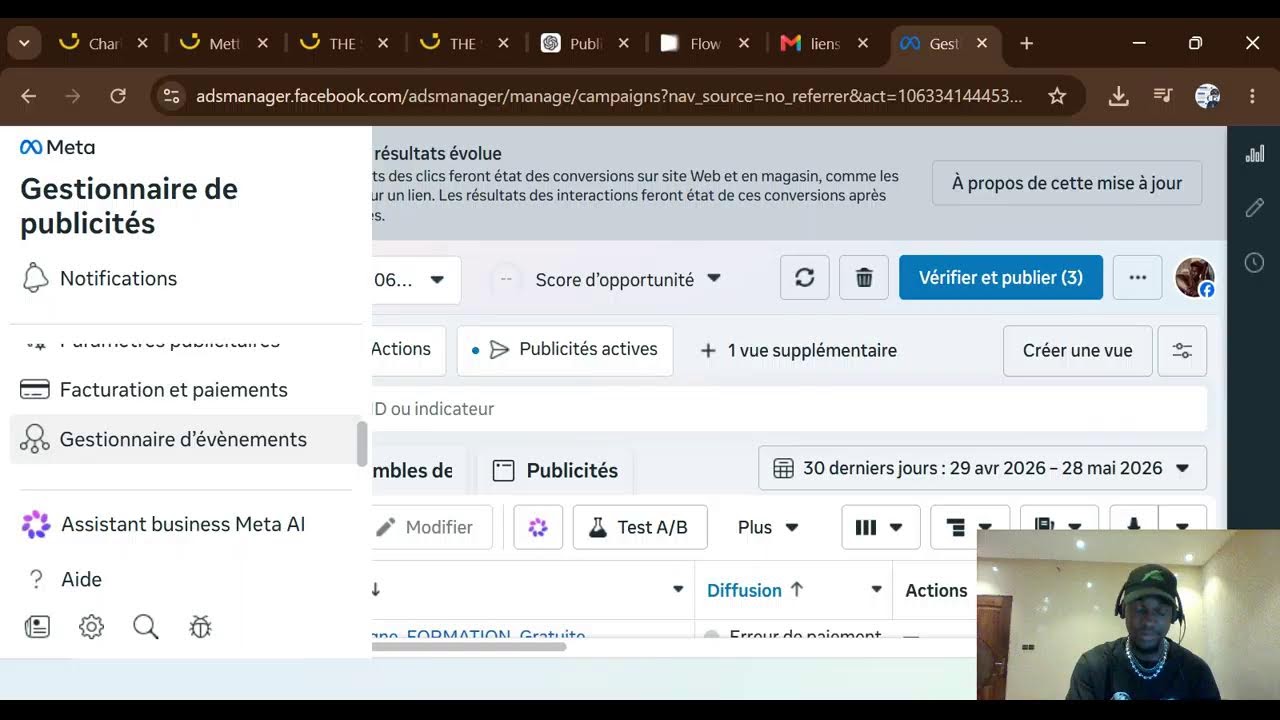1280x720 pixels.
Task: Click À propos de cette mise à jour
Action: click(1067, 183)
